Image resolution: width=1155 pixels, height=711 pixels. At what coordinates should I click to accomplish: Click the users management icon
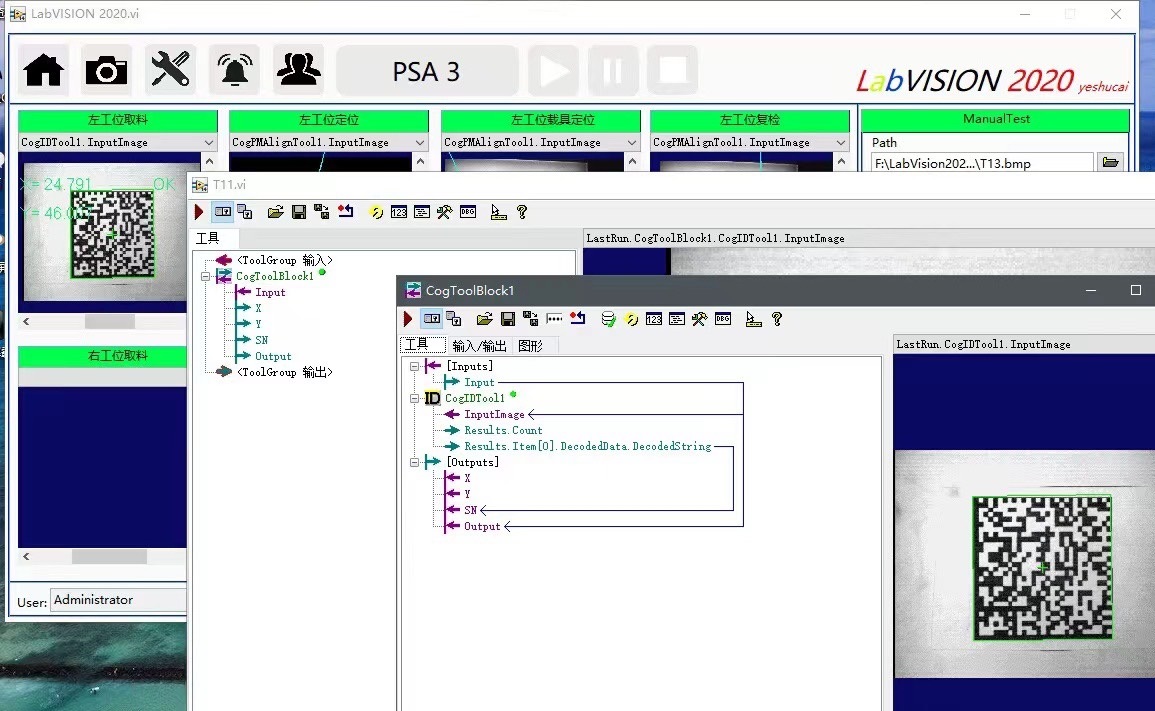point(297,68)
